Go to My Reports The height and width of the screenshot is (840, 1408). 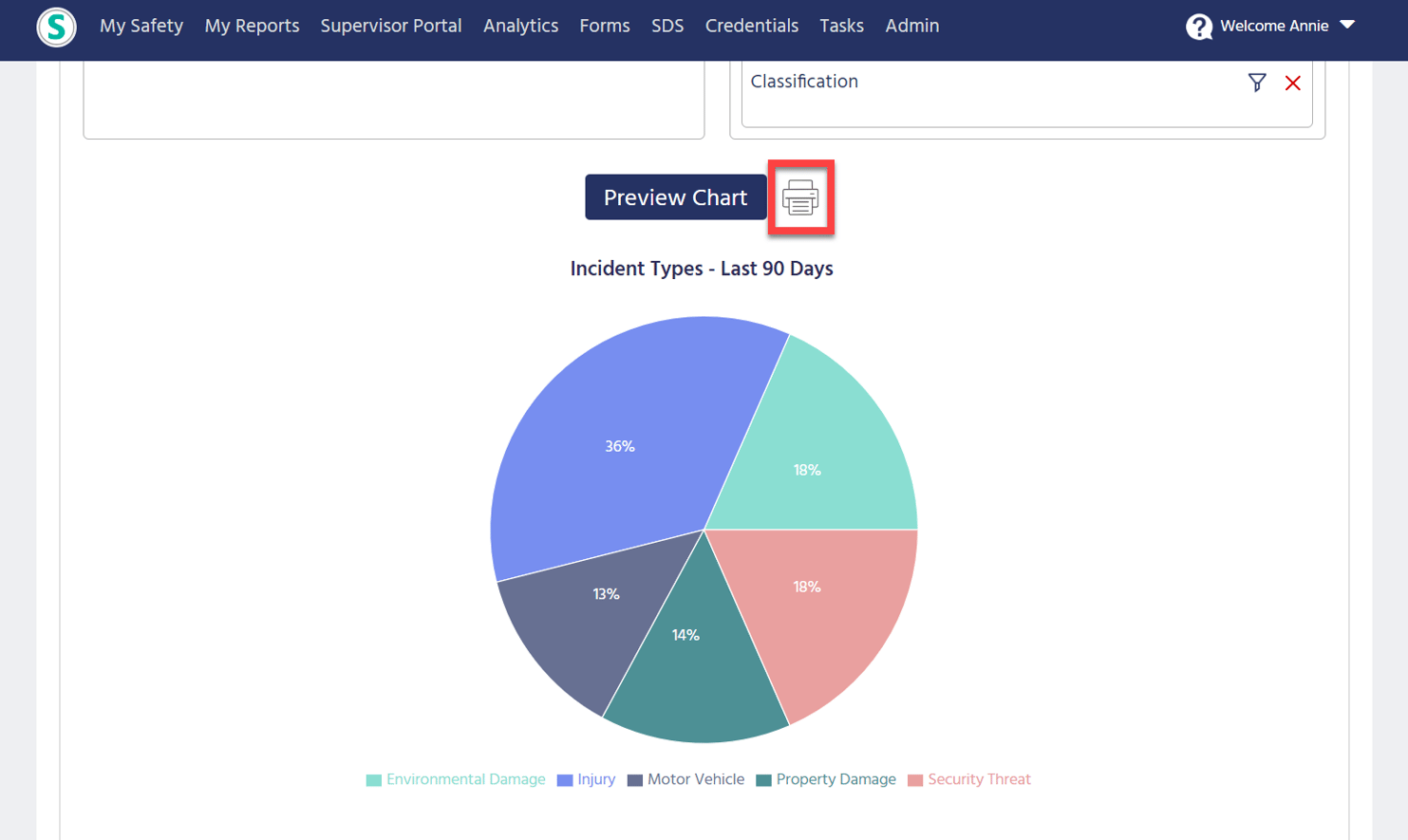pos(252,27)
